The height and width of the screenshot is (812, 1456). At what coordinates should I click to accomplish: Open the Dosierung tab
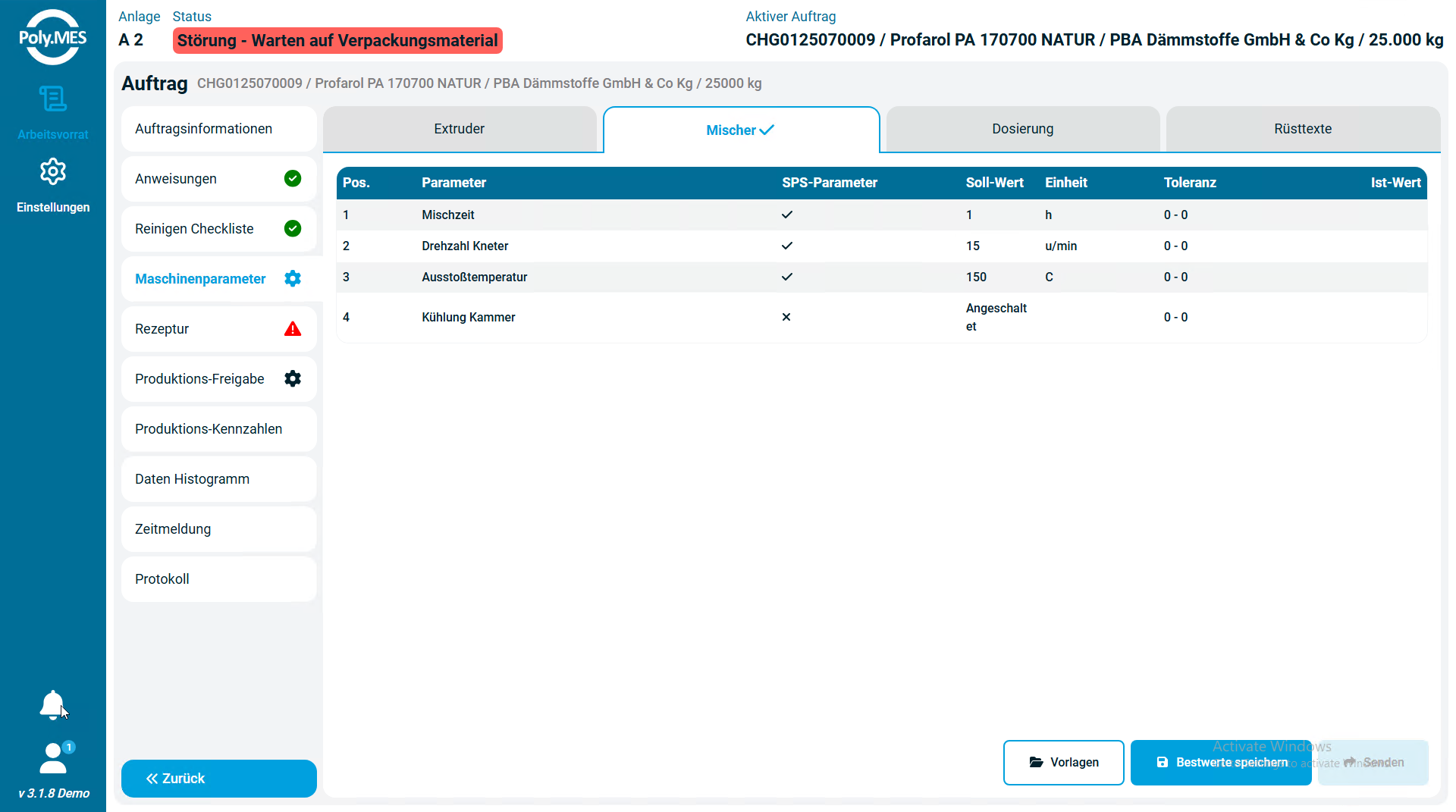[x=1023, y=129]
